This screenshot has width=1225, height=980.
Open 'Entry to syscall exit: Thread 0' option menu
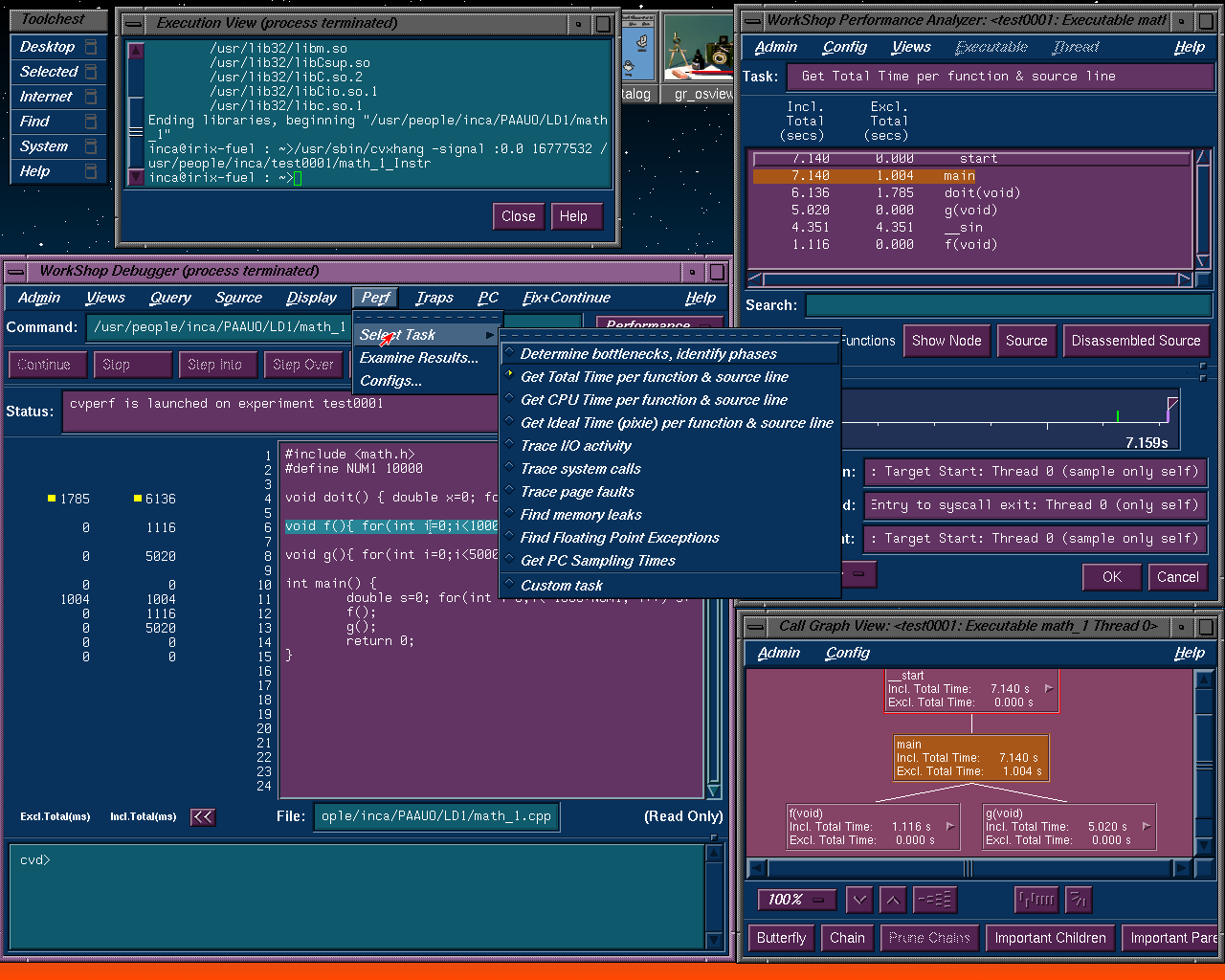click(x=1036, y=505)
